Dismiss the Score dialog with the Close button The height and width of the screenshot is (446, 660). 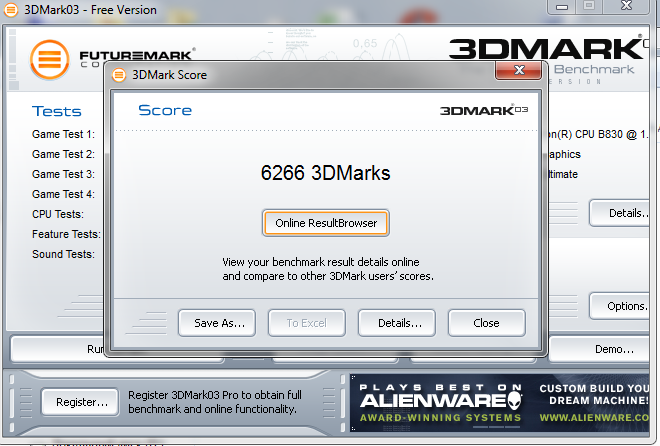tap(487, 323)
